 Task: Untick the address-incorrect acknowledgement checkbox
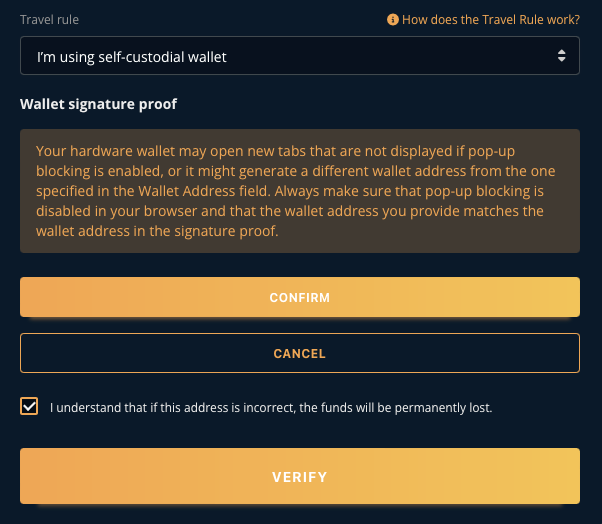(29, 407)
